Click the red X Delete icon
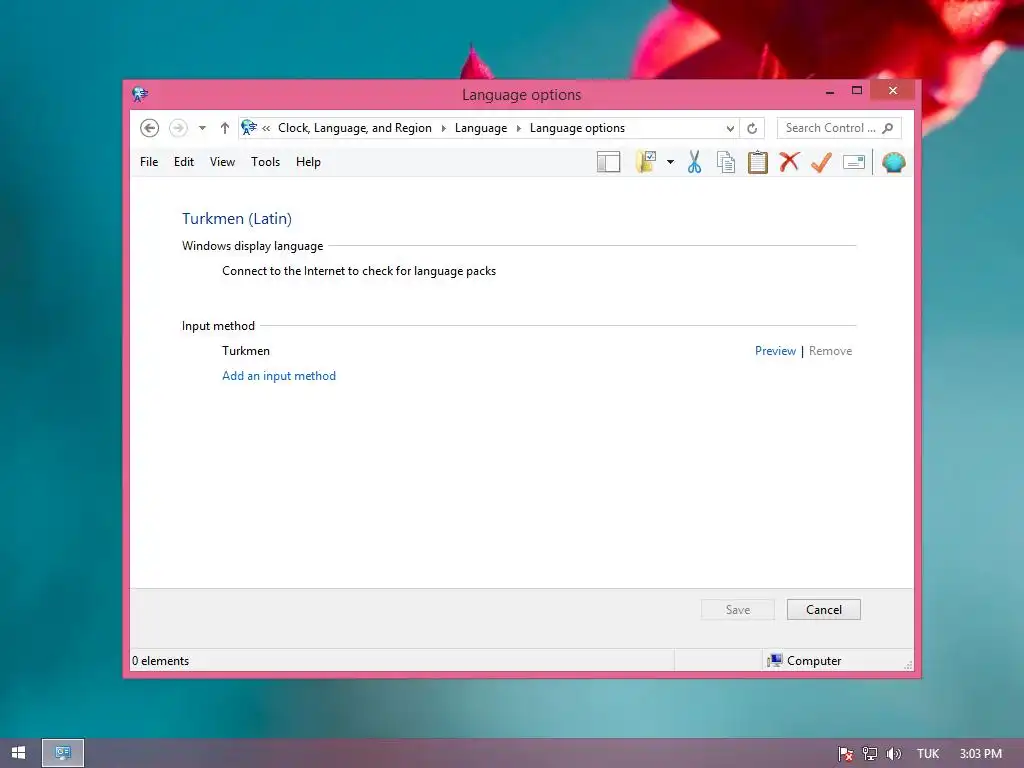This screenshot has width=1024, height=768. tap(790, 161)
